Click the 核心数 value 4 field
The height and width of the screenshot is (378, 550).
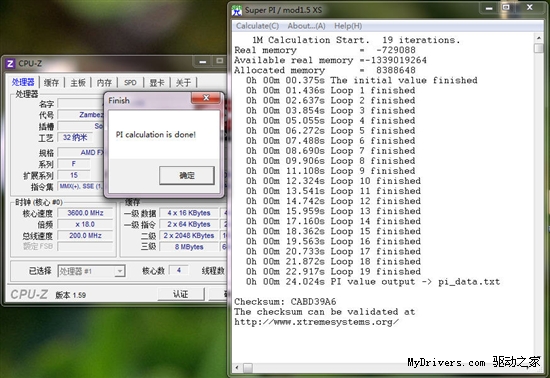point(179,270)
